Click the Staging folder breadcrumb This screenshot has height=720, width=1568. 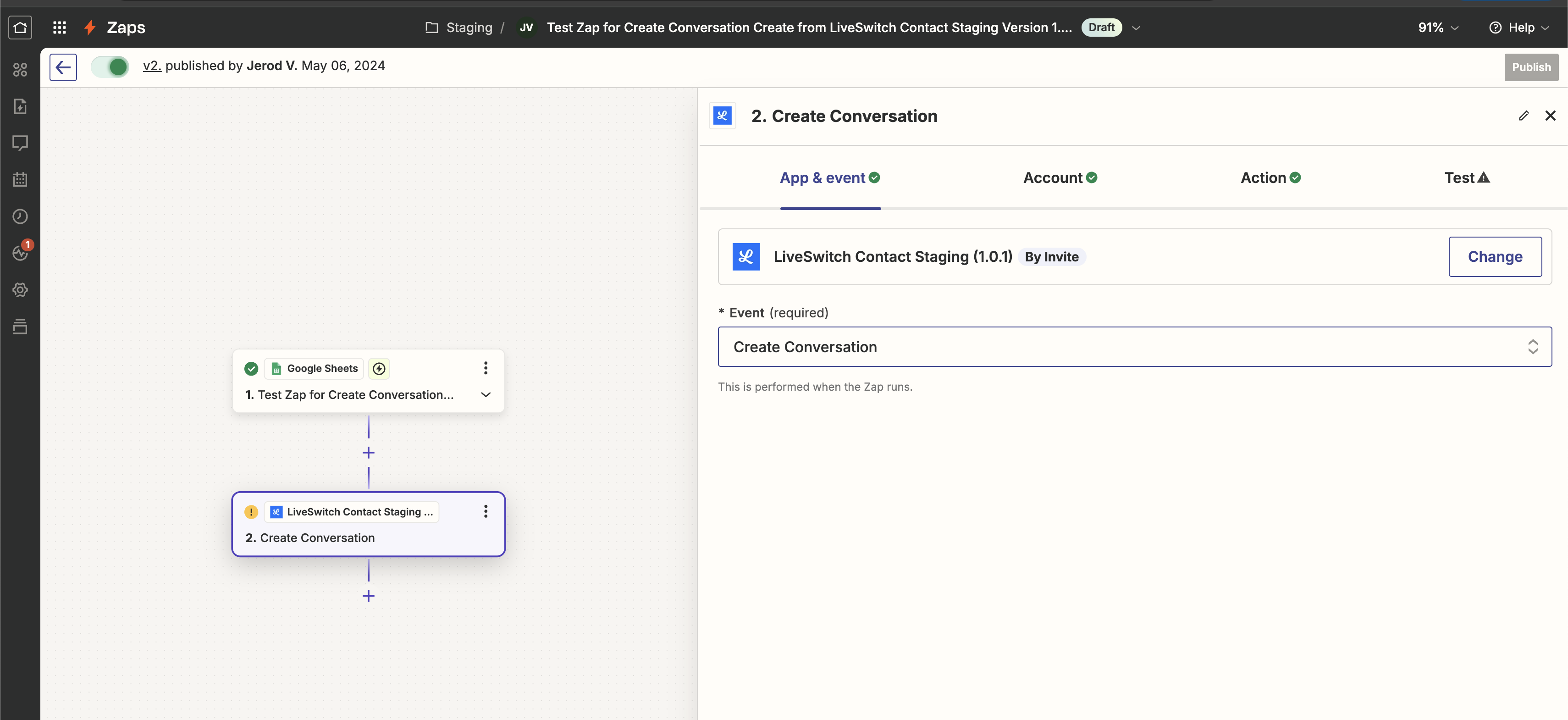point(469,28)
